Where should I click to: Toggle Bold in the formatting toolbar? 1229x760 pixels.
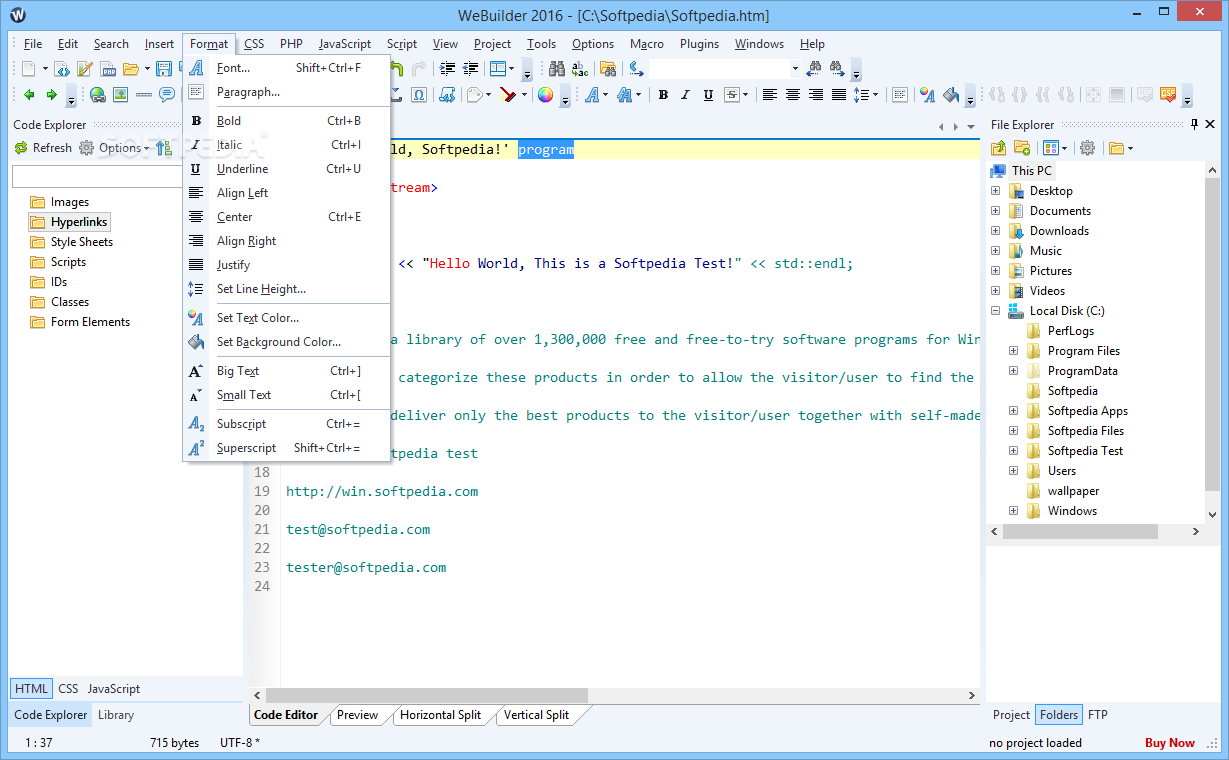click(x=662, y=95)
